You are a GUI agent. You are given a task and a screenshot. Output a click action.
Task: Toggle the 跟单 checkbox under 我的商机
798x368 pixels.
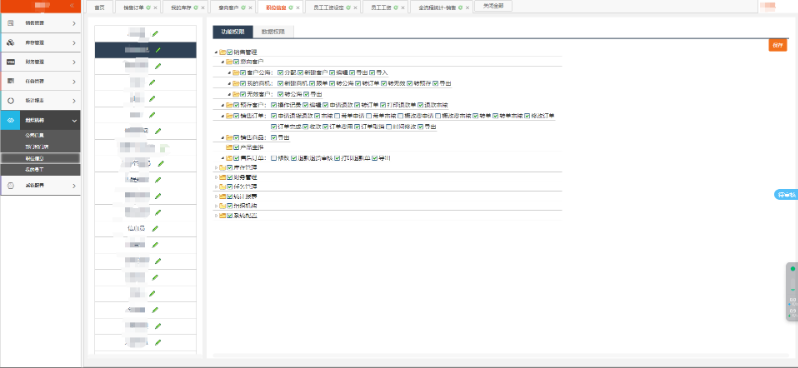(x=312, y=83)
